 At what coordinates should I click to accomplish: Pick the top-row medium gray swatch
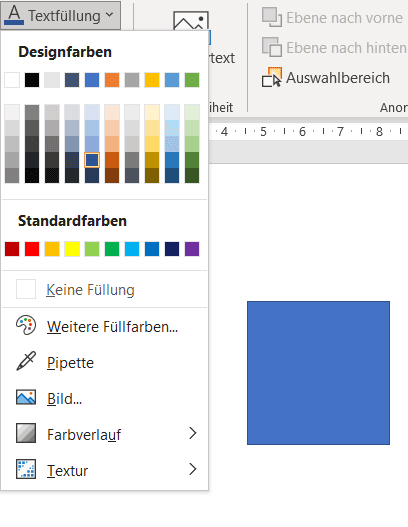tap(132, 80)
